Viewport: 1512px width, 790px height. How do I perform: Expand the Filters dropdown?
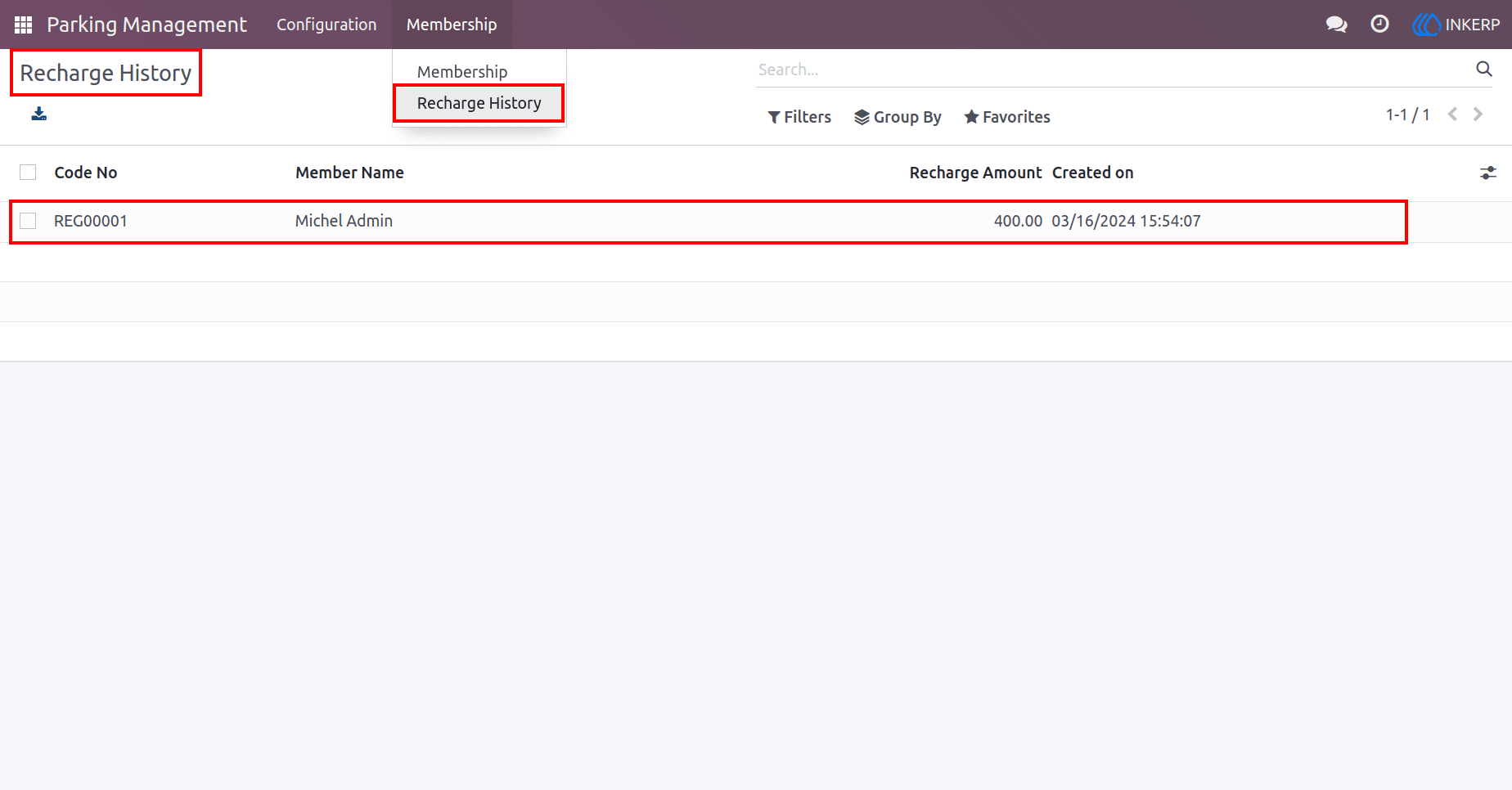click(x=799, y=117)
